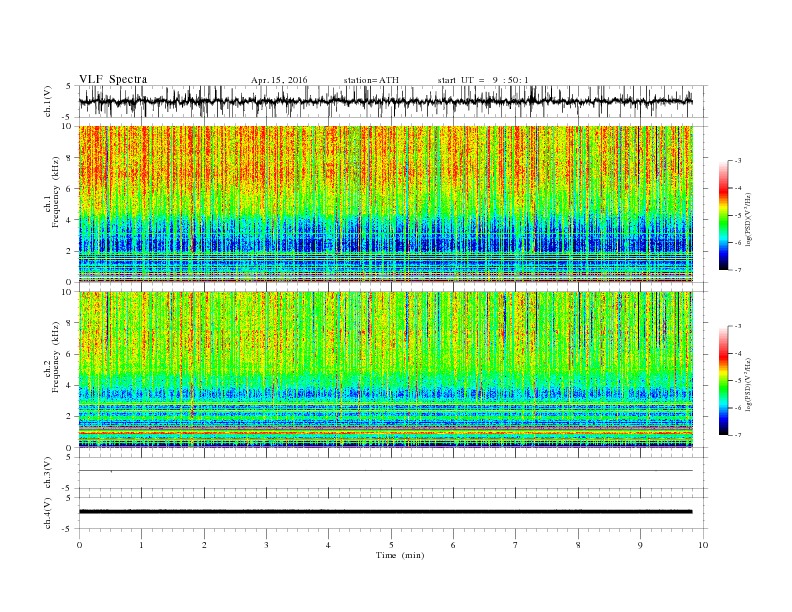Click the upper colorbar beside ch.1 spectrogram
792x612 pixels.
[x=723, y=215]
